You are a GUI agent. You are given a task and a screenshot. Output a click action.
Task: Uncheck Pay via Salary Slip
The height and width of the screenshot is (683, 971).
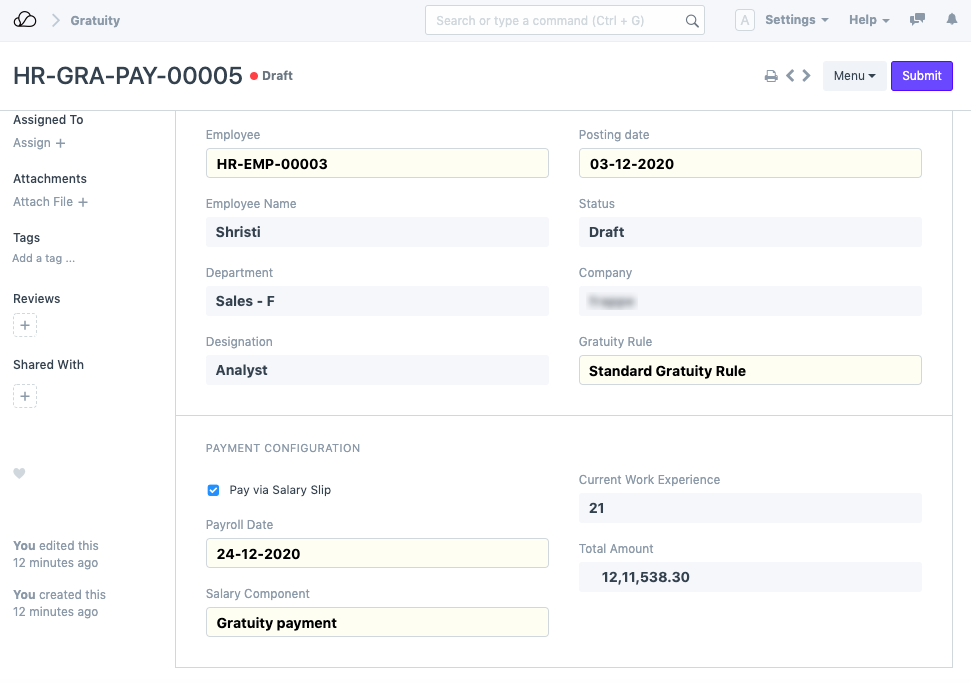(x=213, y=490)
